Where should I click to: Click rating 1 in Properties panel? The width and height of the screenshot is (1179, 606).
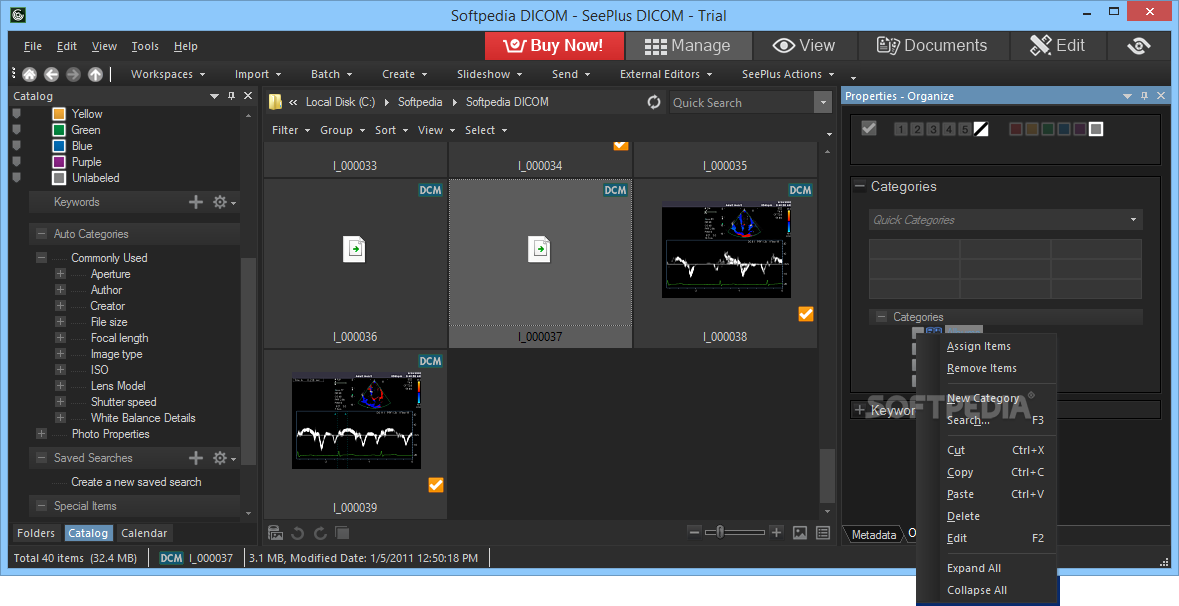pos(900,129)
